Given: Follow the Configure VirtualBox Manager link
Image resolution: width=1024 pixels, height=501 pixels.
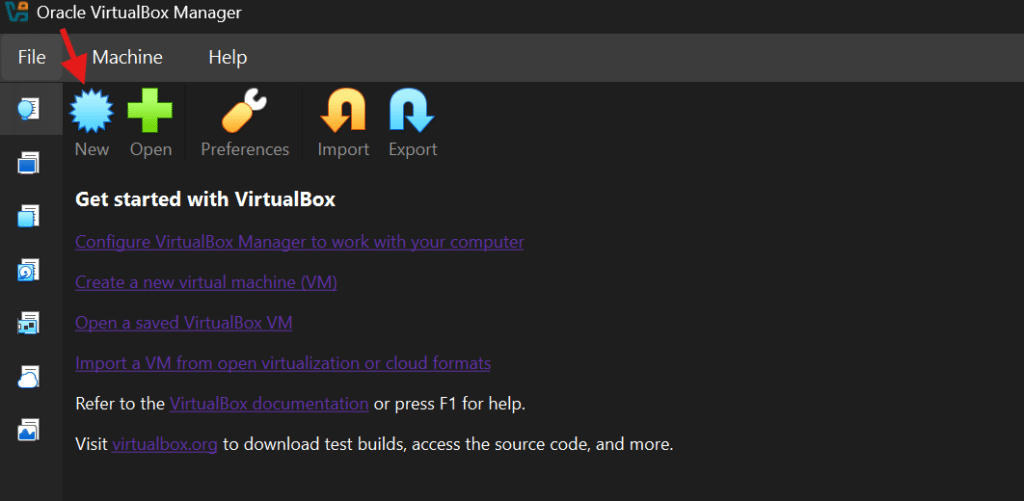Looking at the screenshot, I should (299, 242).
